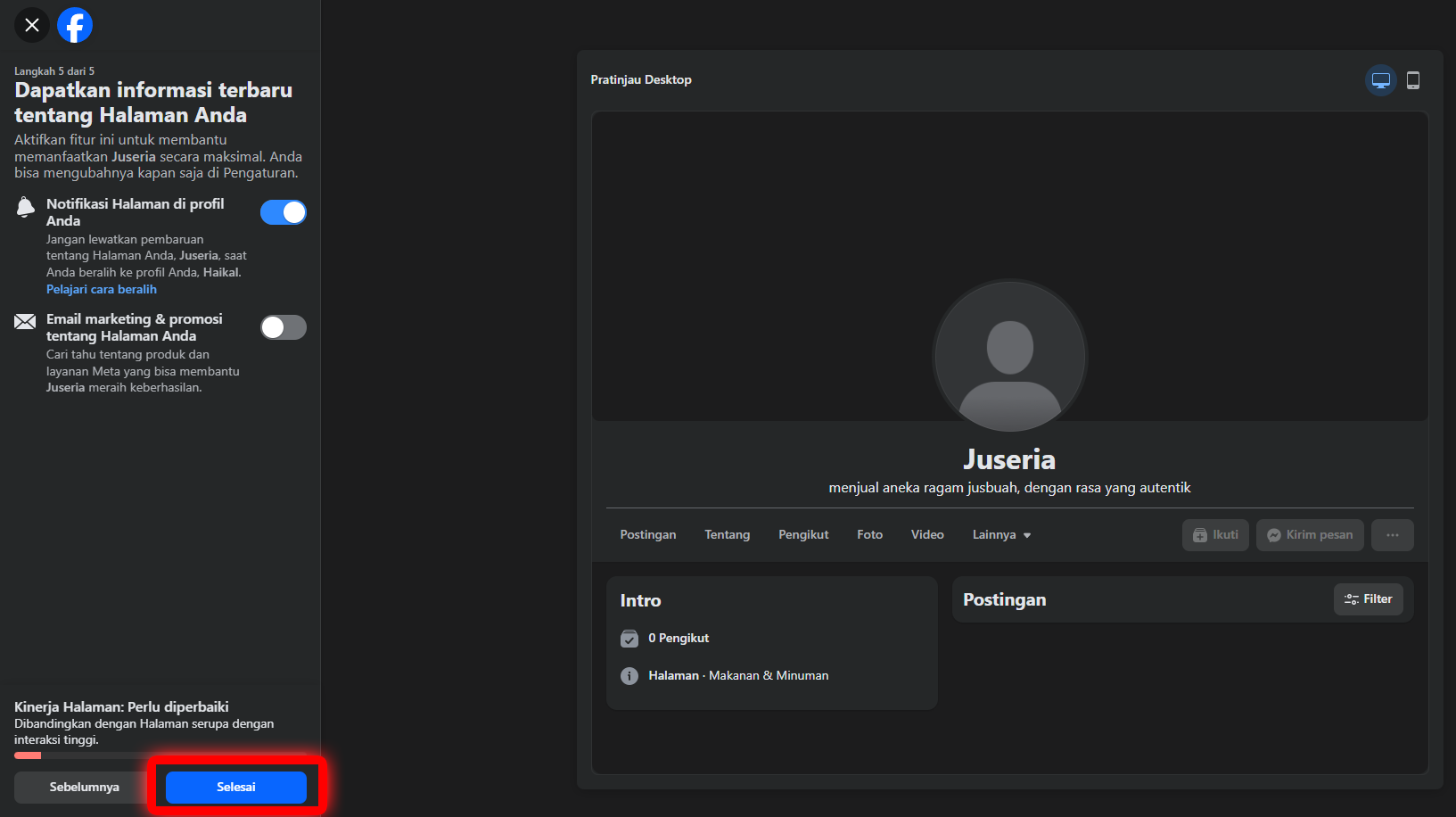
Task: Click the three-dots more options button
Action: pos(1392,535)
